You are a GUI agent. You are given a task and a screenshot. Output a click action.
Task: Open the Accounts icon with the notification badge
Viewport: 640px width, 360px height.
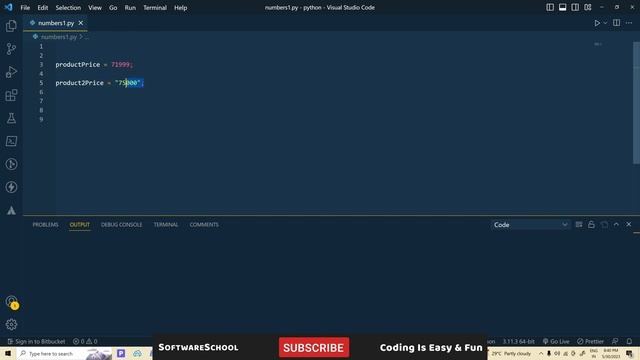click(12, 302)
